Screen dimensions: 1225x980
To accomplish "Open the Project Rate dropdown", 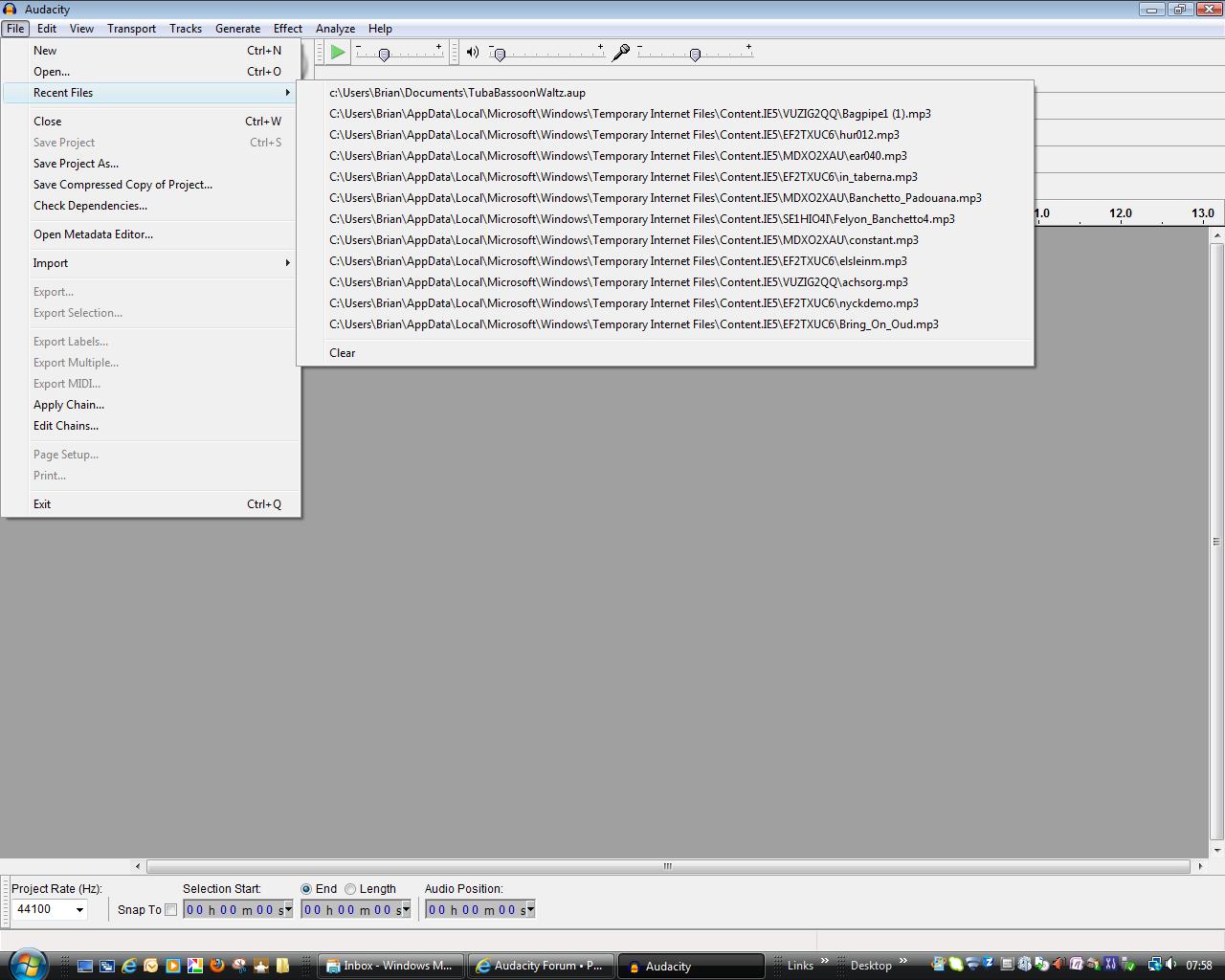I will 78,909.
